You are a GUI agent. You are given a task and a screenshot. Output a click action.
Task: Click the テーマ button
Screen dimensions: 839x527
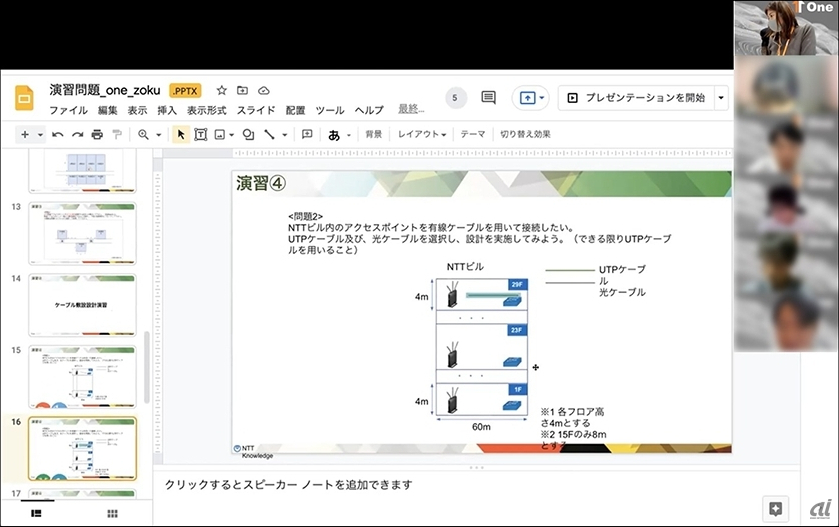pos(472,134)
